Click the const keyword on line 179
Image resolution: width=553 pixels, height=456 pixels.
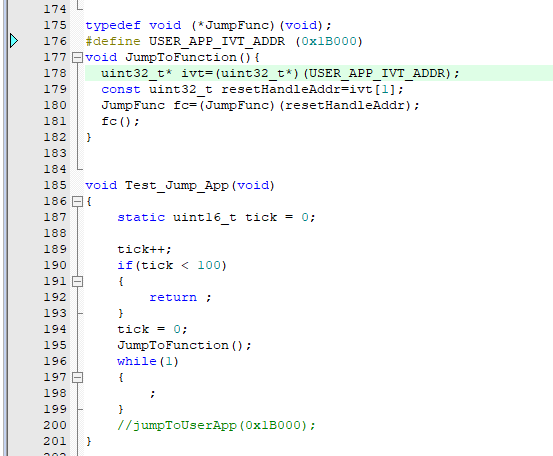pos(121,90)
